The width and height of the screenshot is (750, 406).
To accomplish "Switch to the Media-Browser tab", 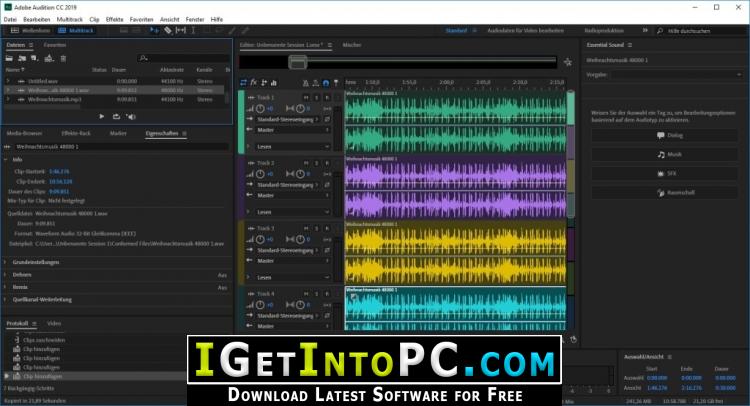I will [x=24, y=133].
